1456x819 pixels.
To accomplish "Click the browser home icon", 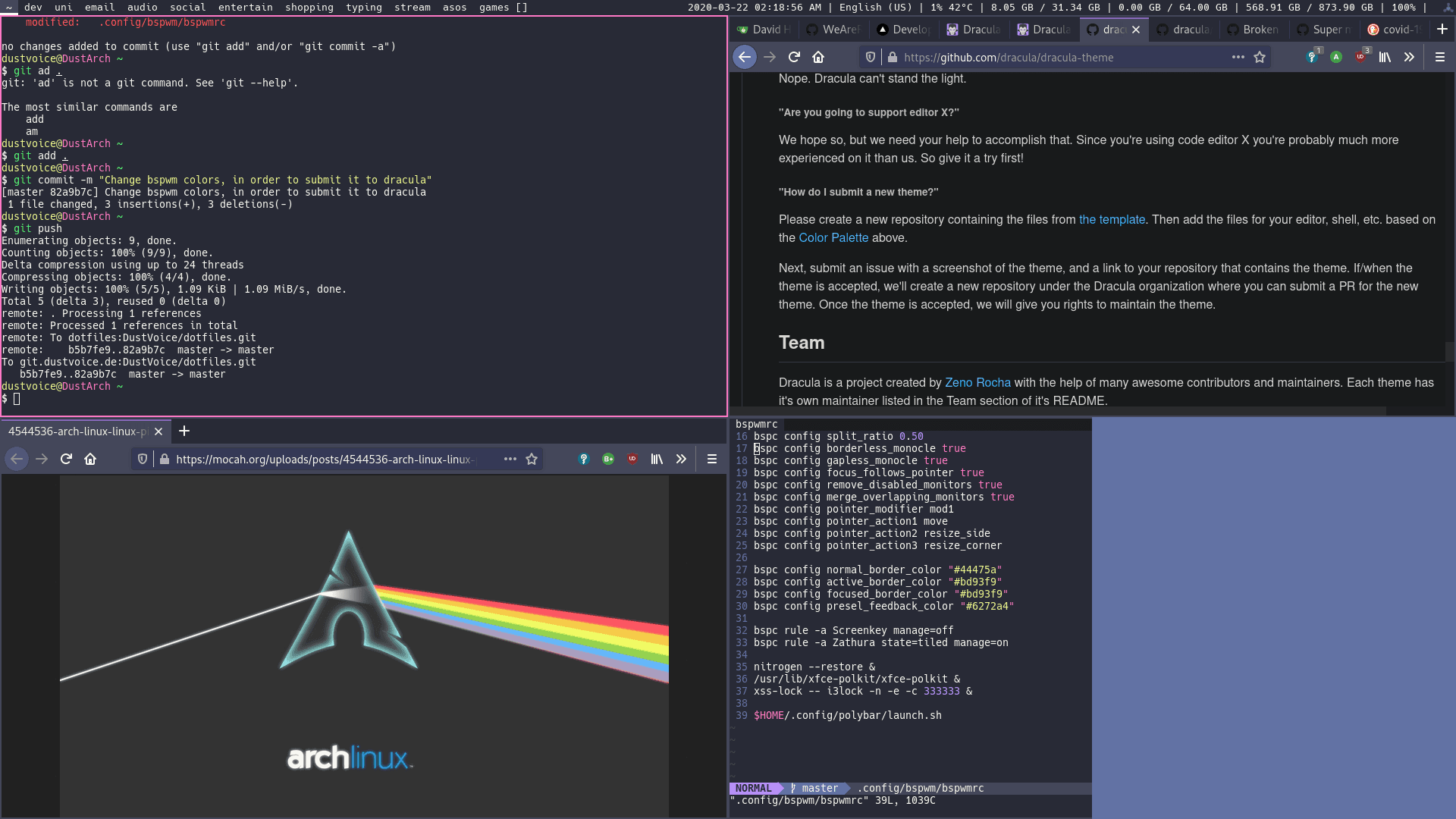I will pyautogui.click(x=817, y=57).
